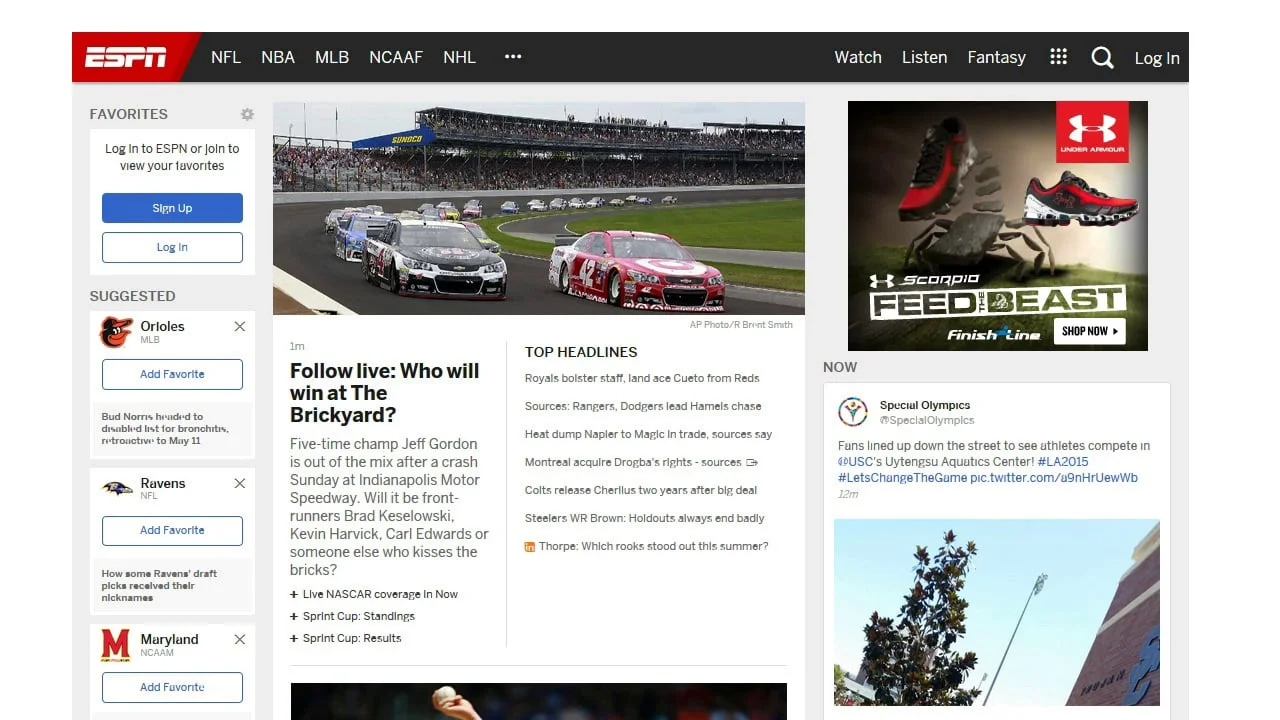Read 'Steelers WR Brown: Holdouts' headline

tap(645, 518)
